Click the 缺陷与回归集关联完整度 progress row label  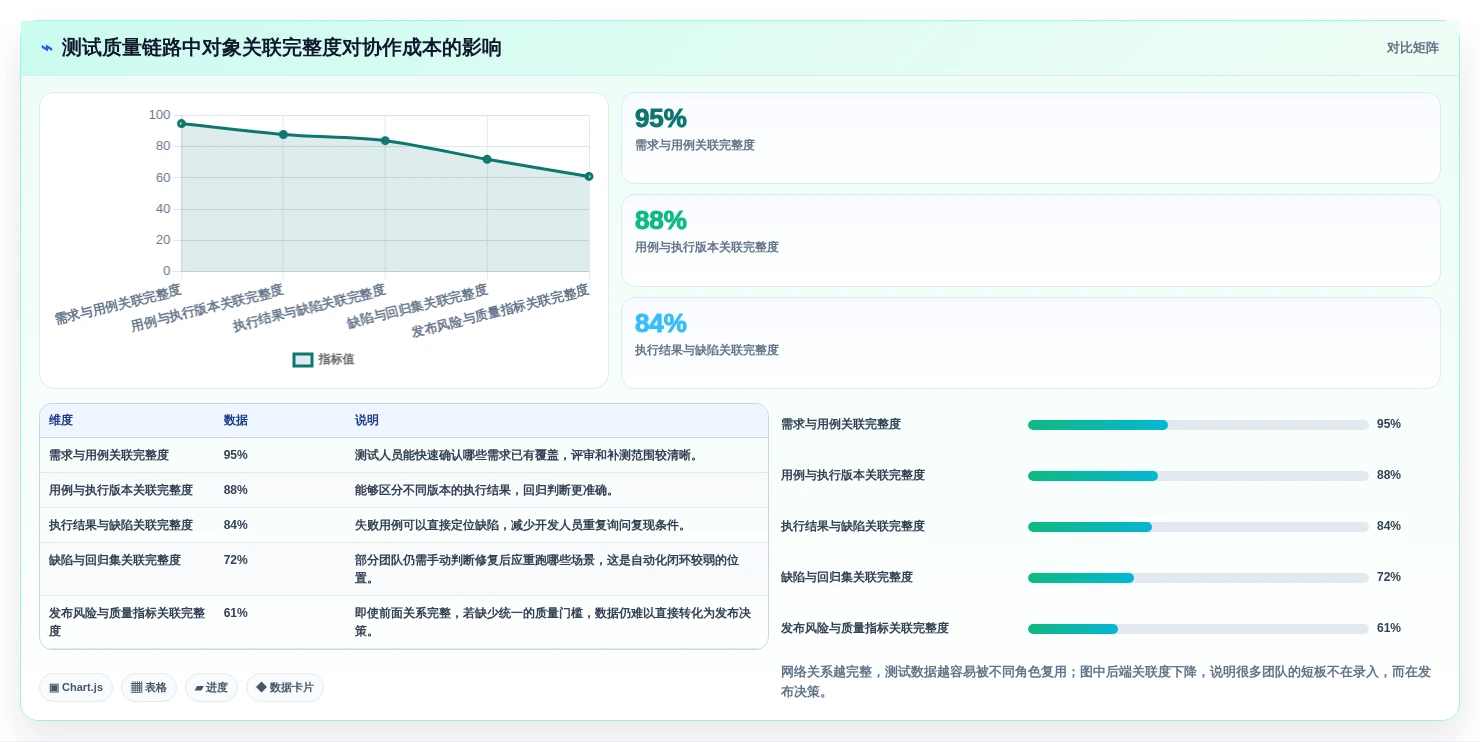847,577
